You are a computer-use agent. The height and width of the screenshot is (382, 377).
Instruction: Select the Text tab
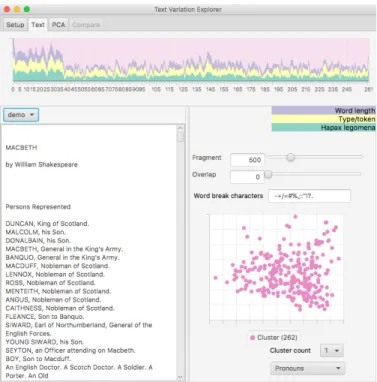point(38,25)
